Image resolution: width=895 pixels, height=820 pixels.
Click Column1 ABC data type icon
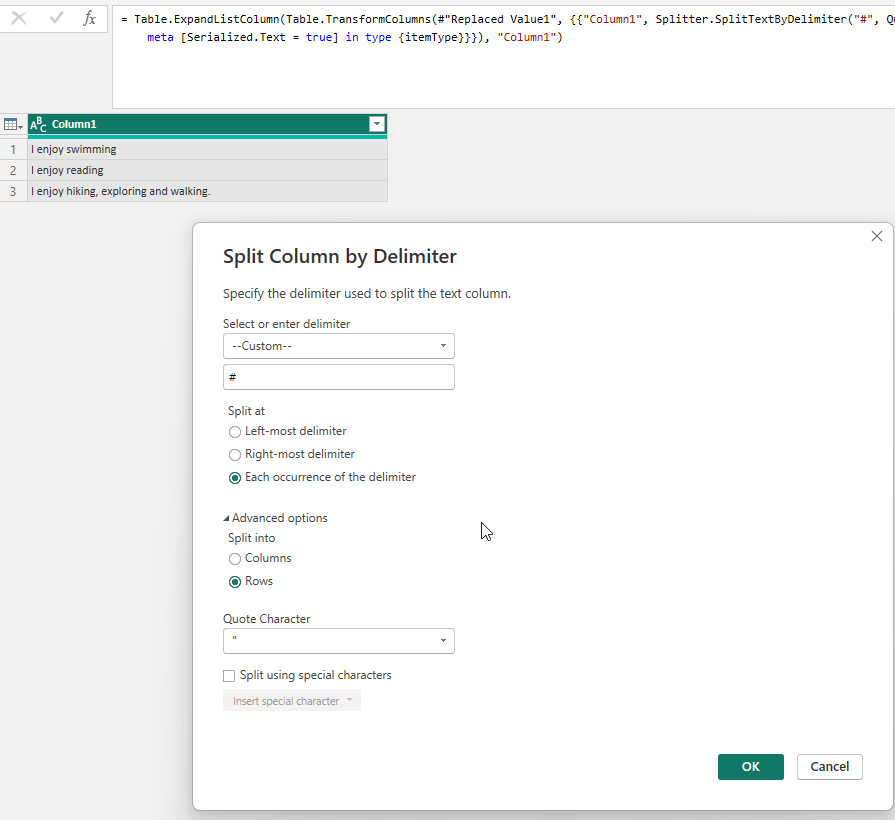pos(38,124)
